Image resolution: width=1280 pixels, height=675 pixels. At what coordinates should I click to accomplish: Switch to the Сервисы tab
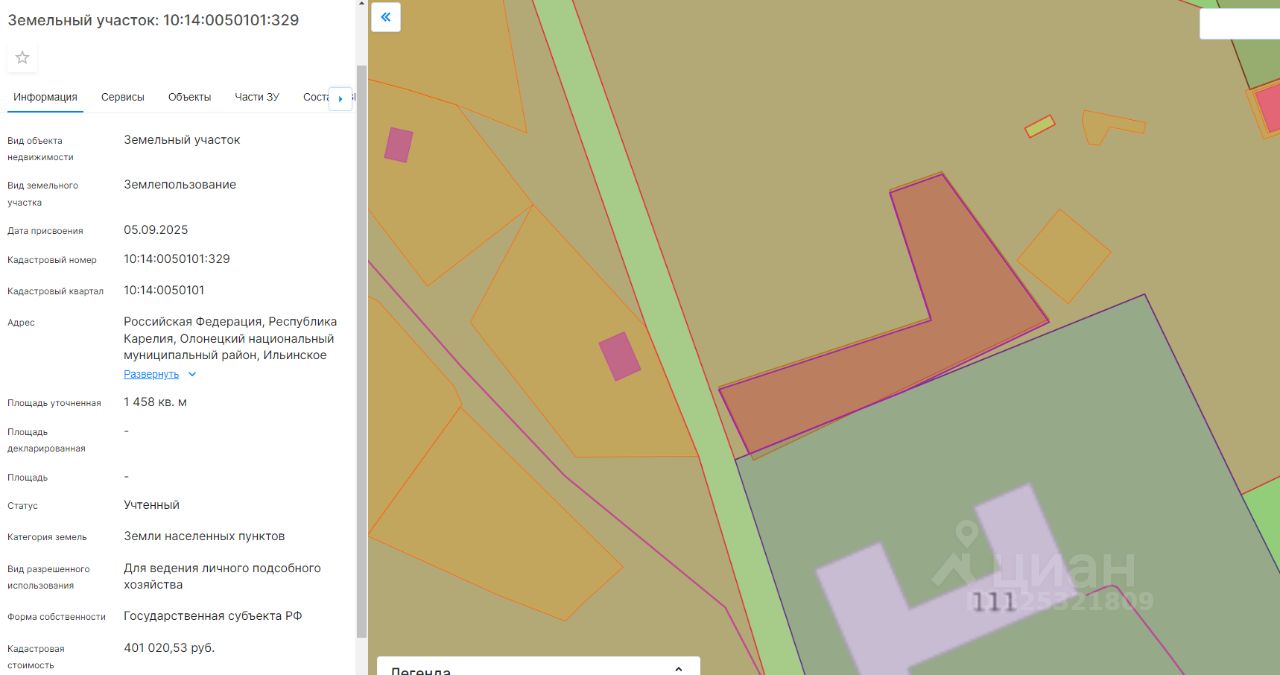tap(123, 97)
